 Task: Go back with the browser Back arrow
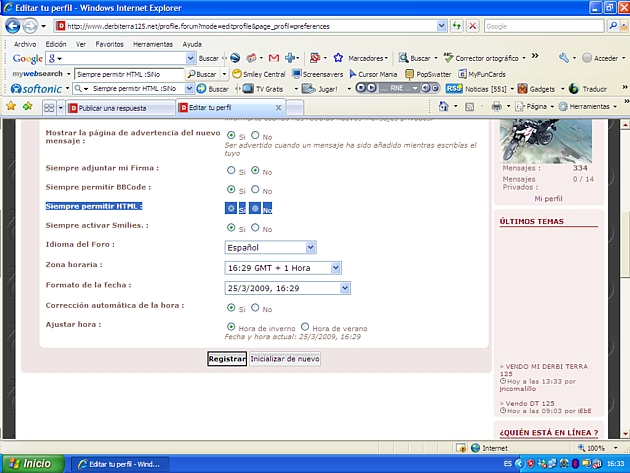12,26
